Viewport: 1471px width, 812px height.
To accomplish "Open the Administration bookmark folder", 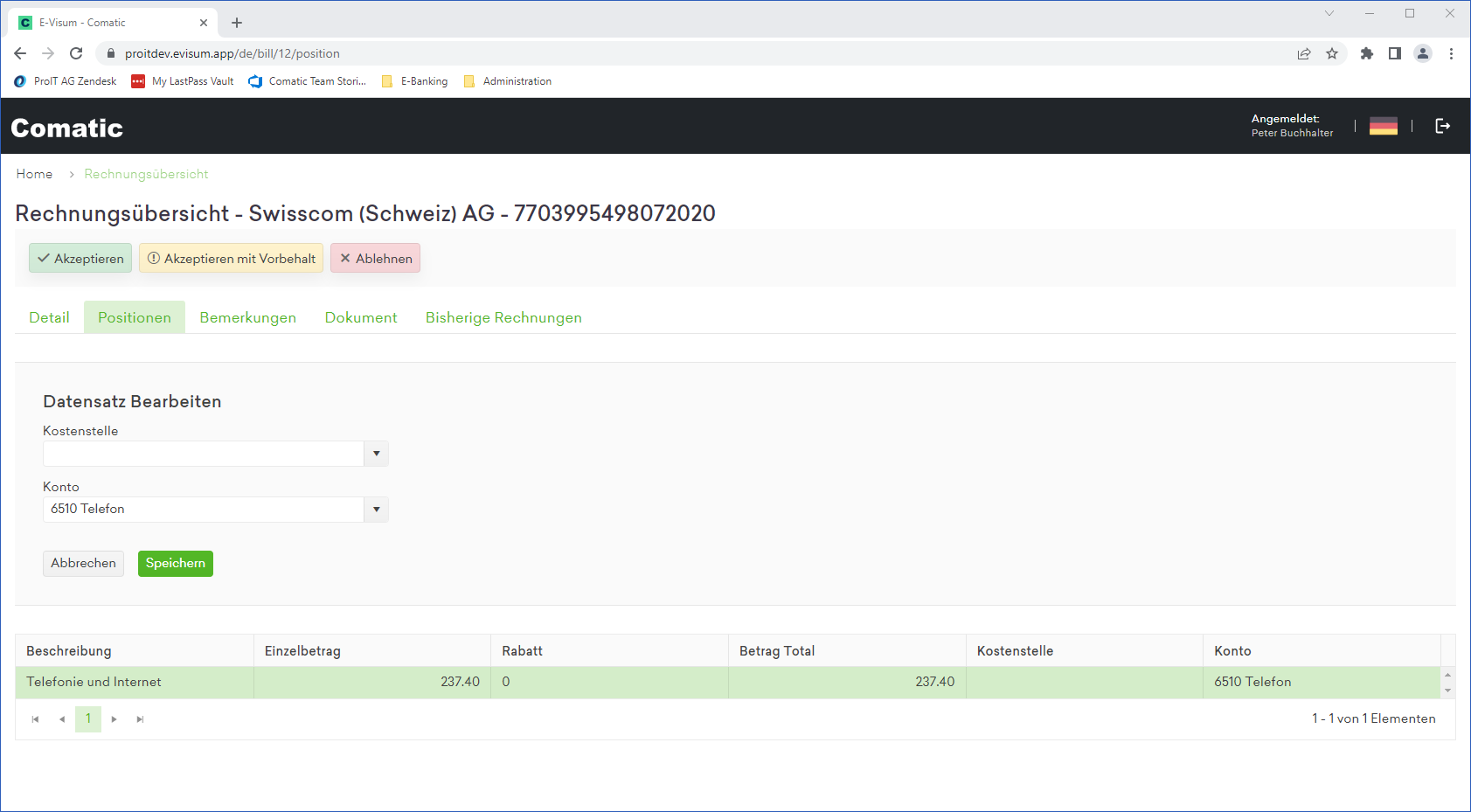I will pos(508,81).
